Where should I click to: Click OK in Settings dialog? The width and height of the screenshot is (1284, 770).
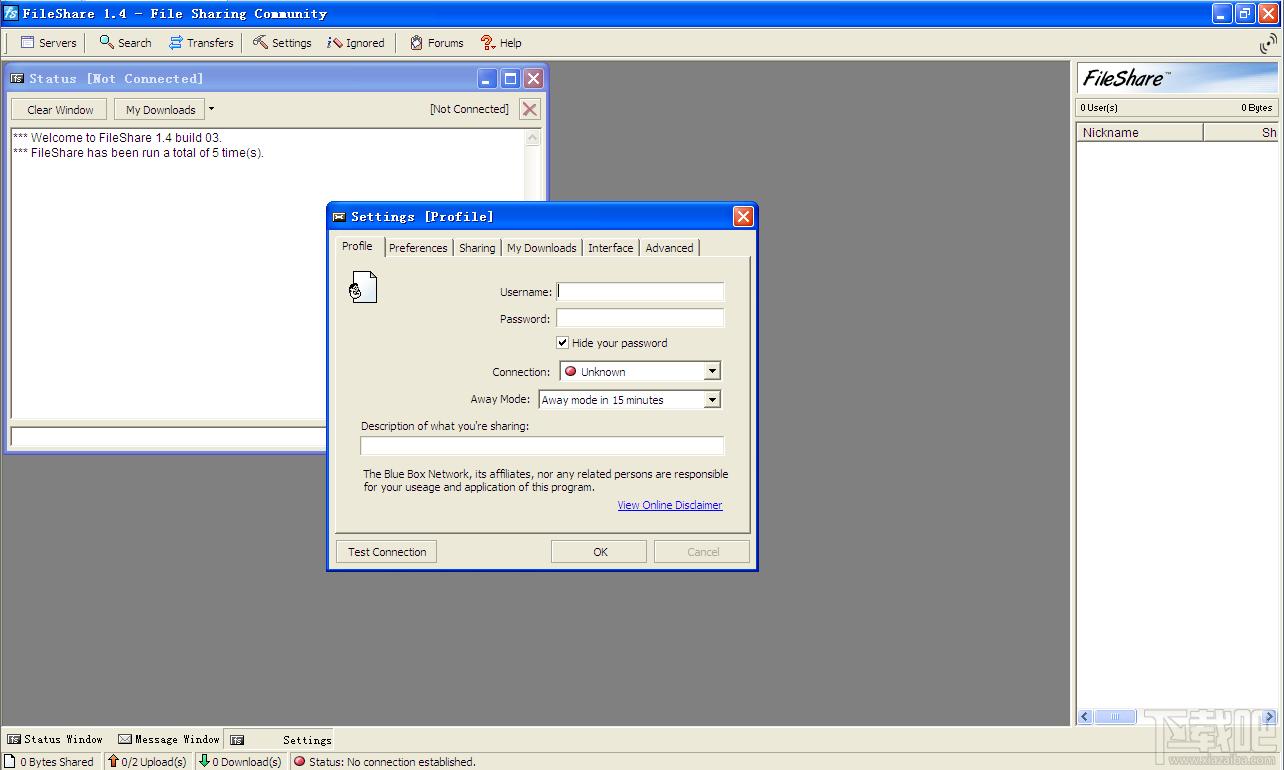[600, 552]
